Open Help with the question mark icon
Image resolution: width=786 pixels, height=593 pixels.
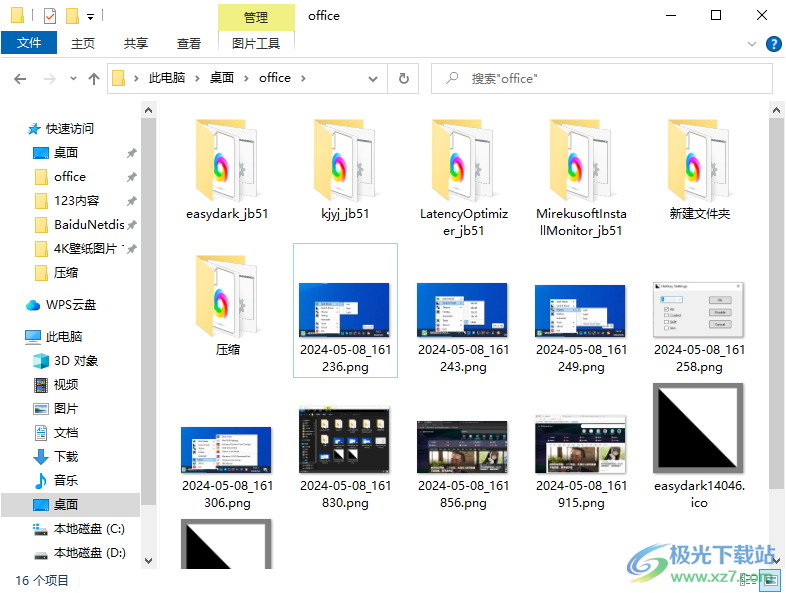[773, 44]
